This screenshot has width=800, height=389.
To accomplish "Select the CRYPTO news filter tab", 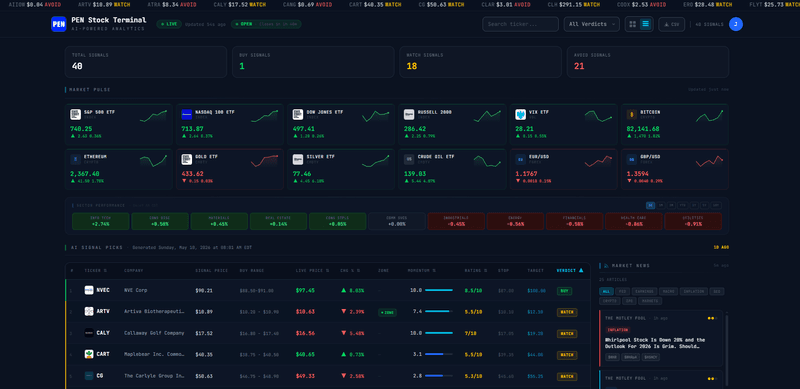I will point(609,301).
